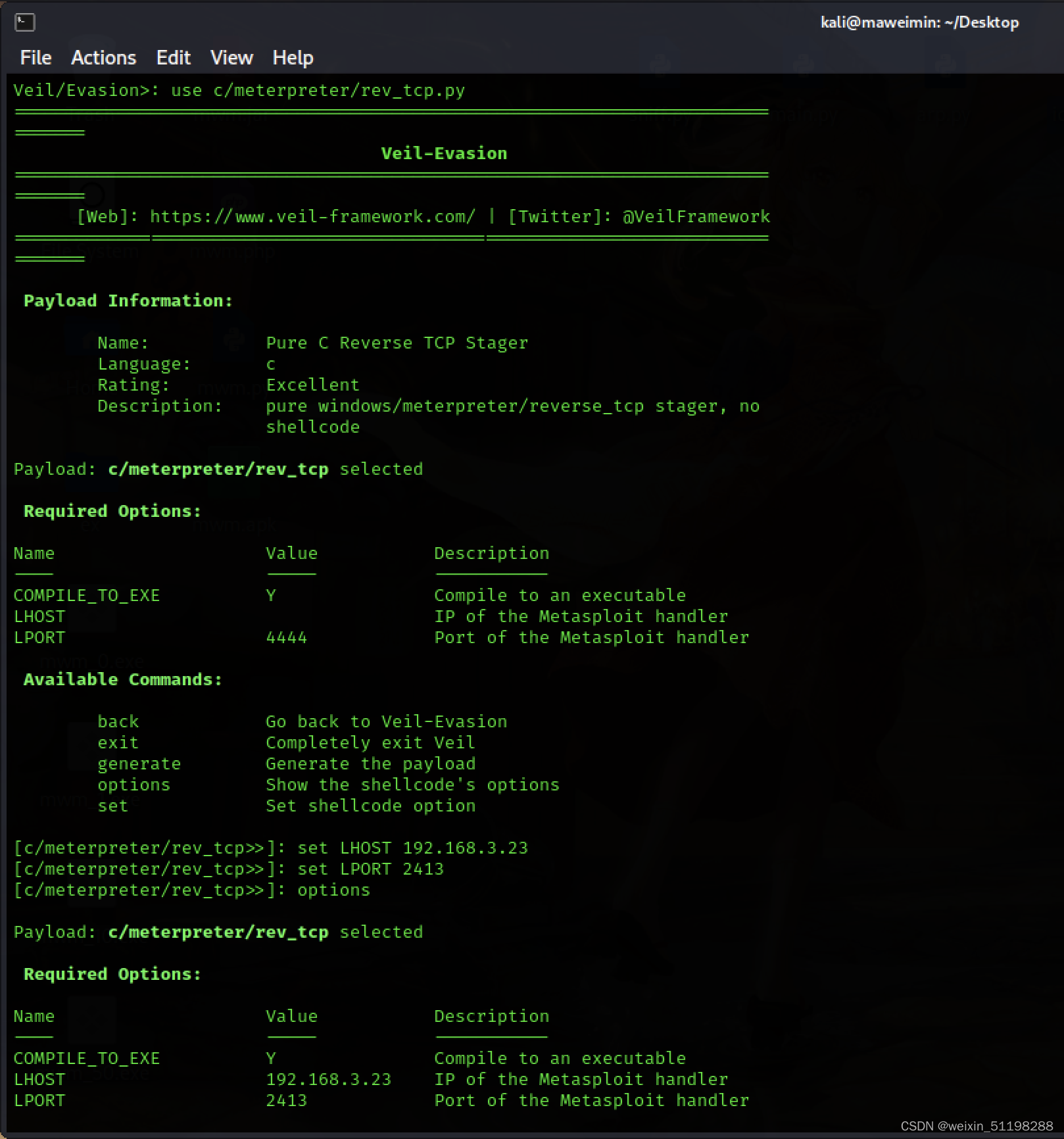The width and height of the screenshot is (1064, 1139).
Task: Click the description's wrapped word 'shellcode'
Action: click(x=312, y=427)
